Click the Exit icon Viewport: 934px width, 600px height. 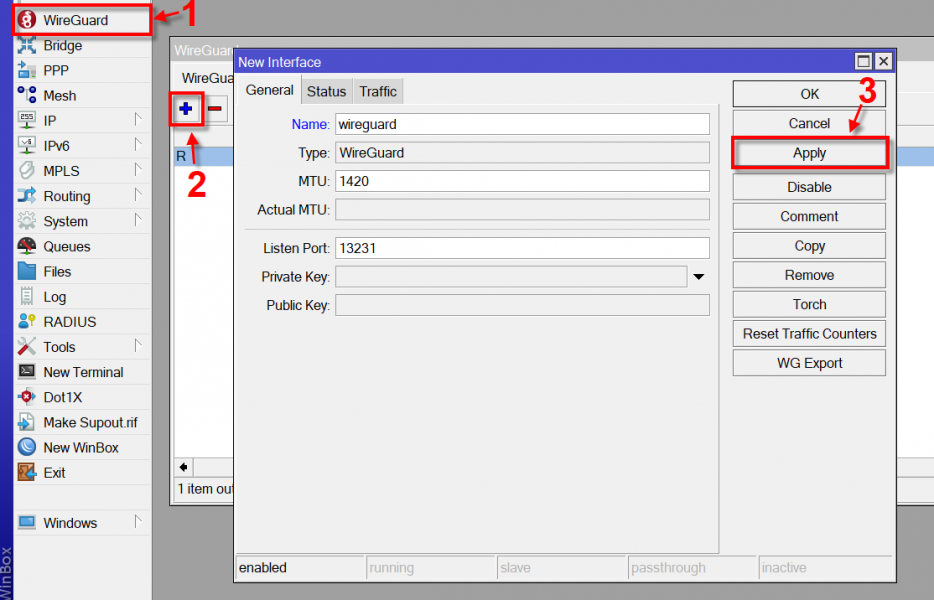27,472
